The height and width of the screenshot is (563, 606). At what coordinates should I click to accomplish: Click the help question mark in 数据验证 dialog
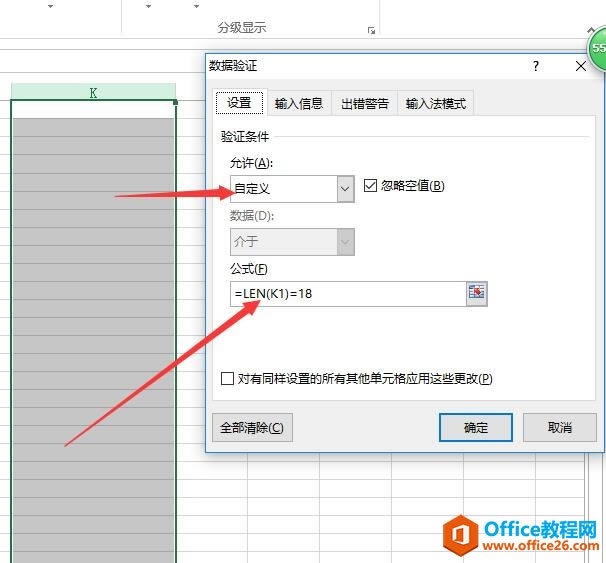coord(536,66)
